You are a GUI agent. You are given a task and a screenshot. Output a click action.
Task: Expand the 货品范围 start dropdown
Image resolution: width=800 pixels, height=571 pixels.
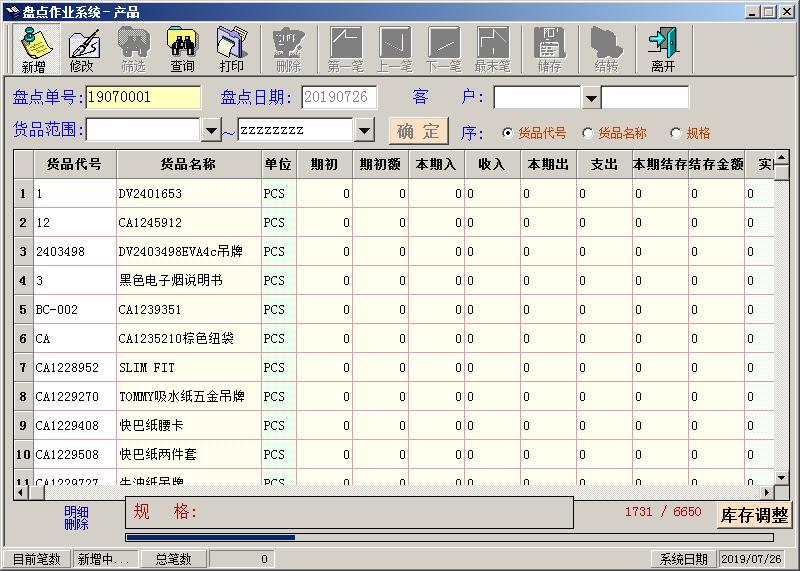[x=211, y=130]
